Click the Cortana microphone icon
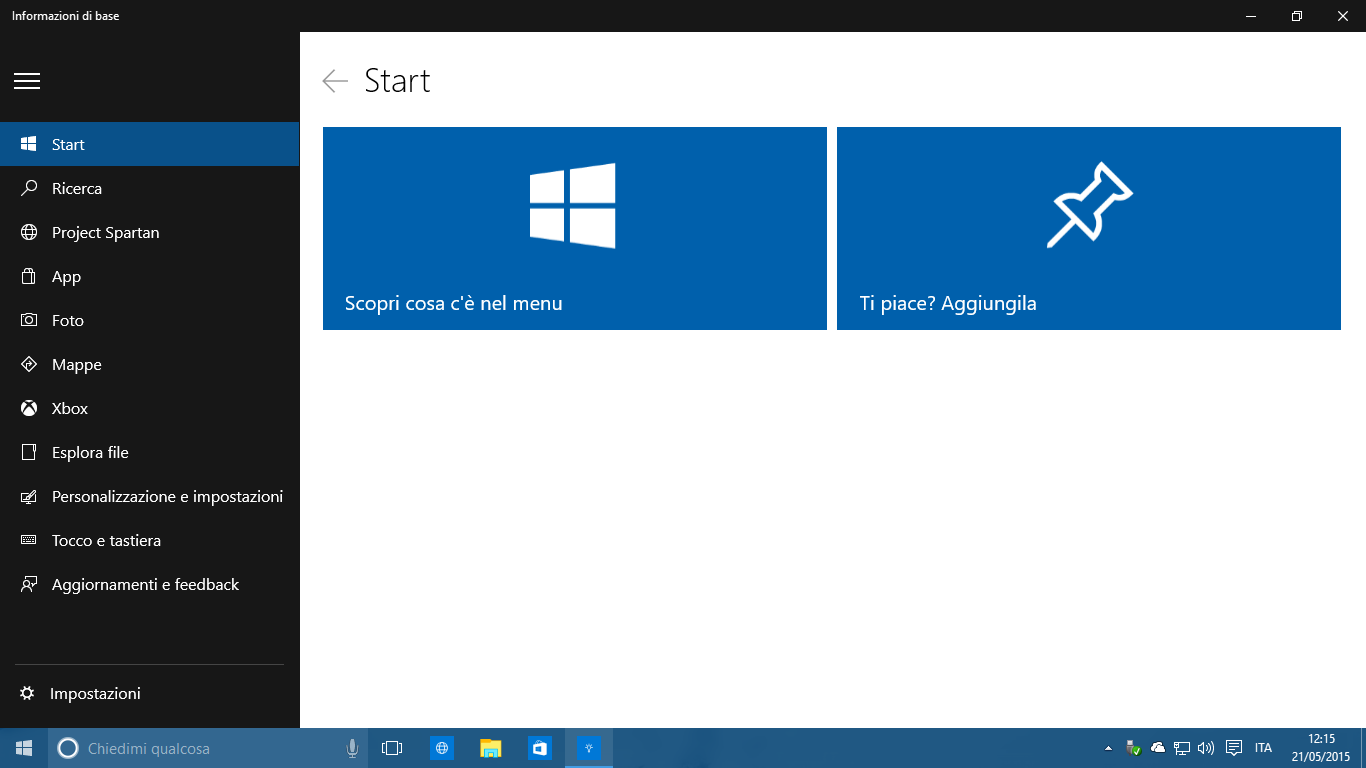The image size is (1366, 768). click(352, 748)
